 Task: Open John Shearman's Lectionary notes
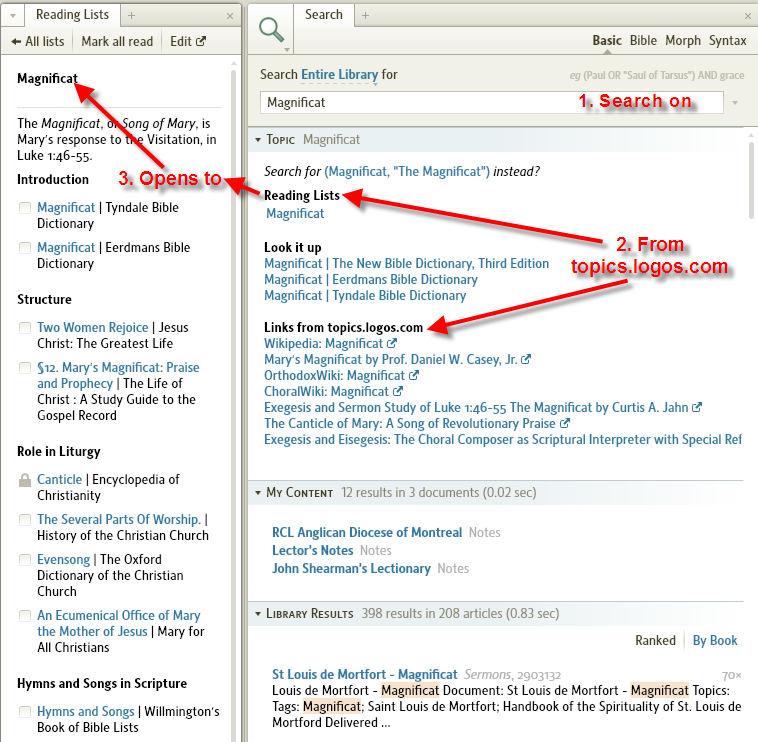(x=351, y=568)
